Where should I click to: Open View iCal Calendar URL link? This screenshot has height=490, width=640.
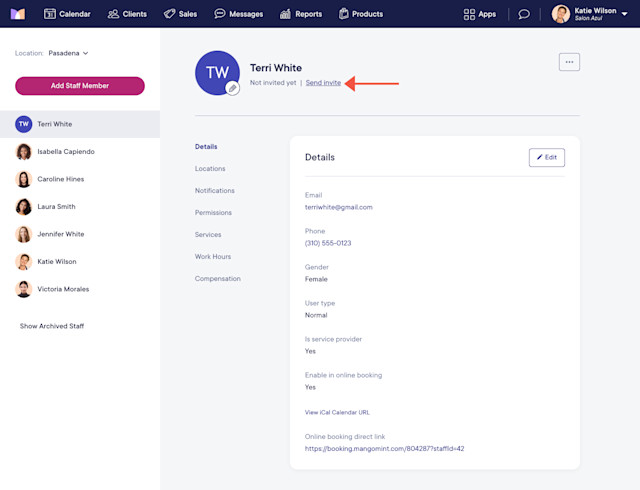[337, 412]
